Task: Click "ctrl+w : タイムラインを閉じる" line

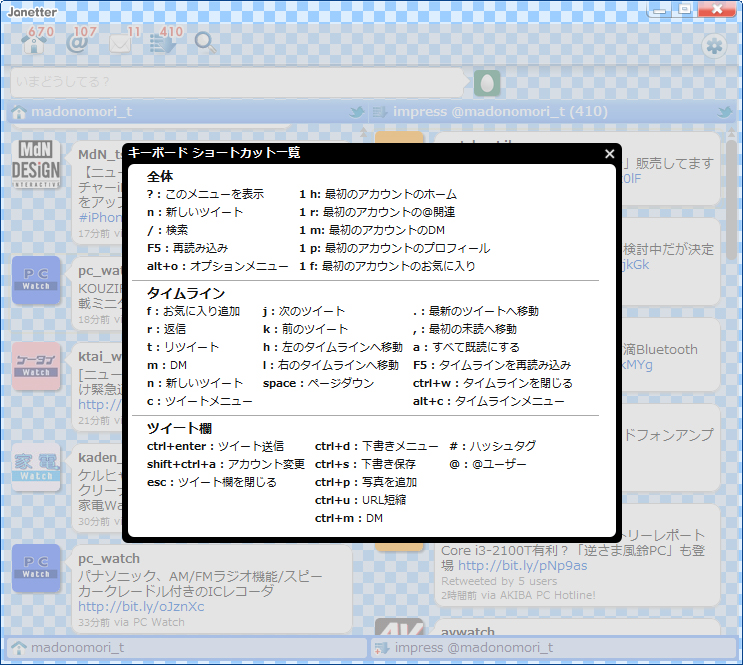Action: tap(492, 383)
